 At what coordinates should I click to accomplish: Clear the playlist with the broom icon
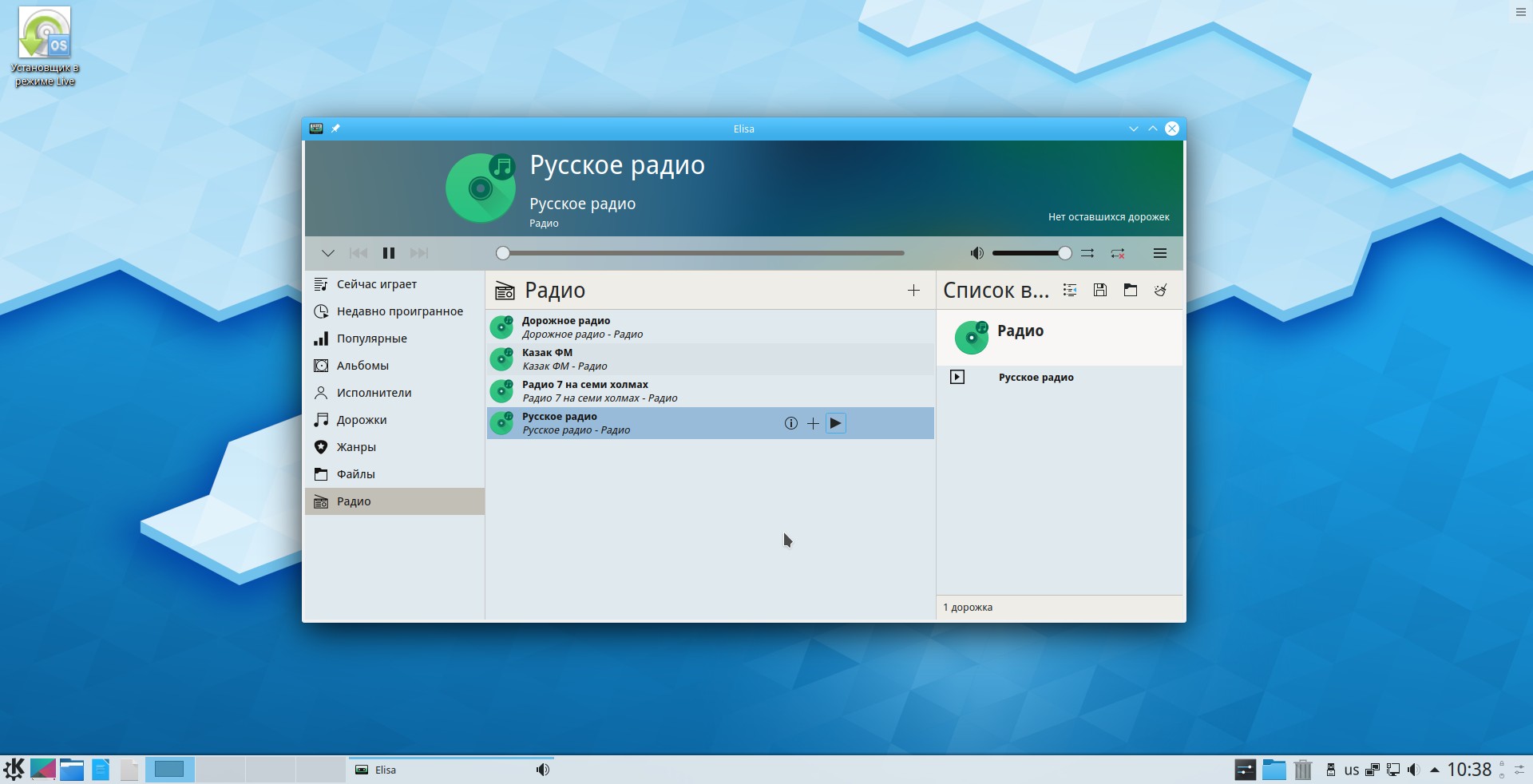click(x=1161, y=291)
